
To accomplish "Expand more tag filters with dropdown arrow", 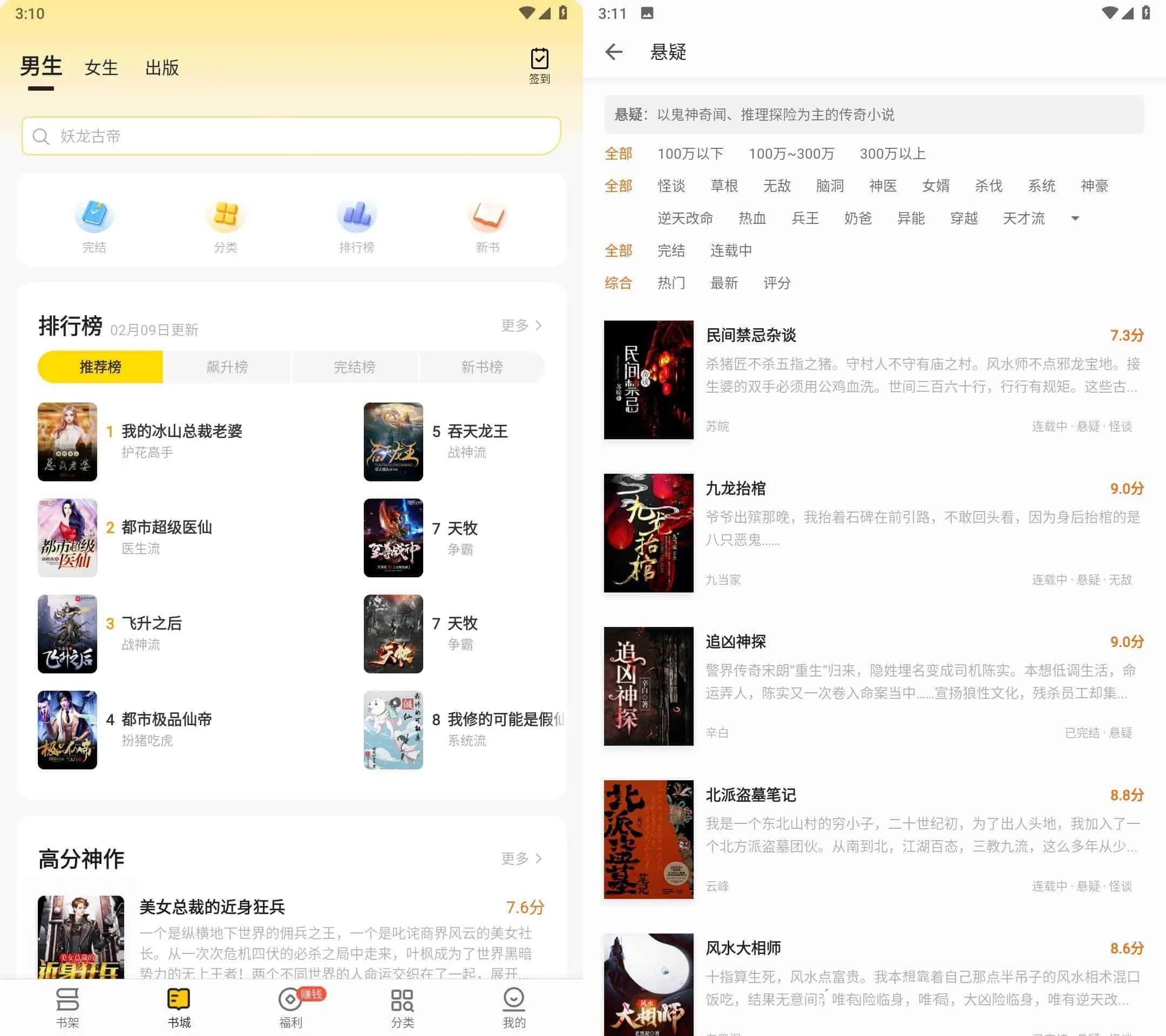I will point(1075,219).
